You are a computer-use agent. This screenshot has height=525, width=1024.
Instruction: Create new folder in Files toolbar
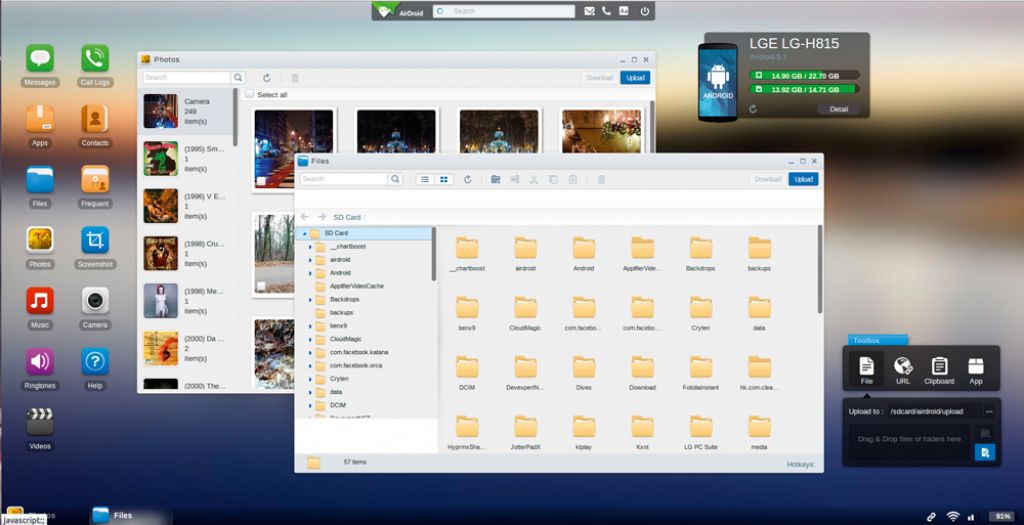point(495,179)
